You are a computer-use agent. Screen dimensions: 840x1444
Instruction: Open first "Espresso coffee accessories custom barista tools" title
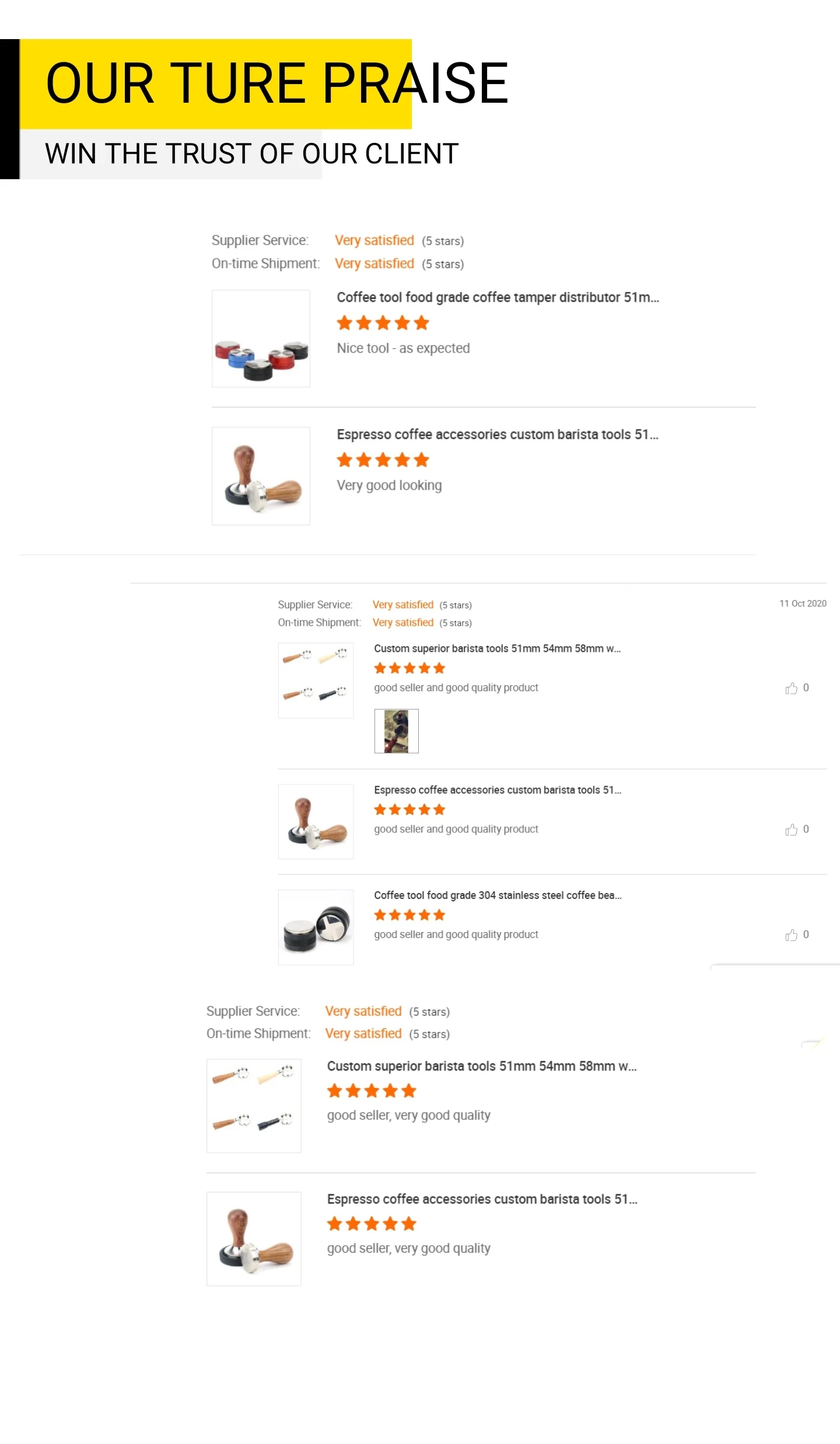click(497, 434)
